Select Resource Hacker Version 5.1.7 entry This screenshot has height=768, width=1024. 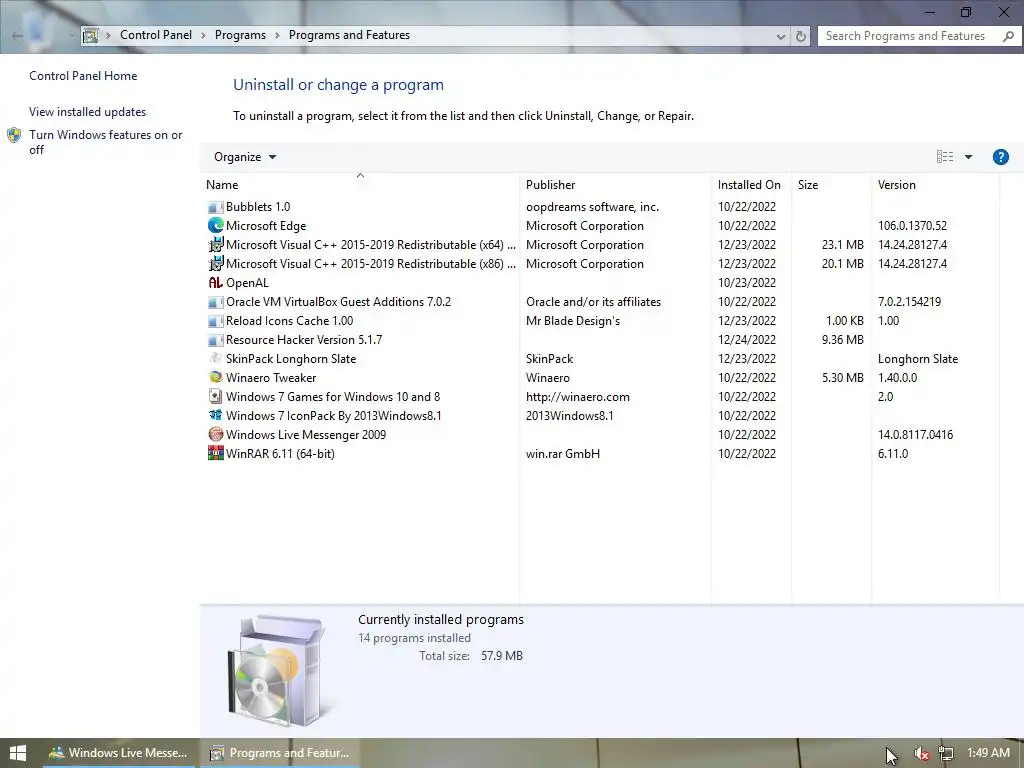click(304, 340)
